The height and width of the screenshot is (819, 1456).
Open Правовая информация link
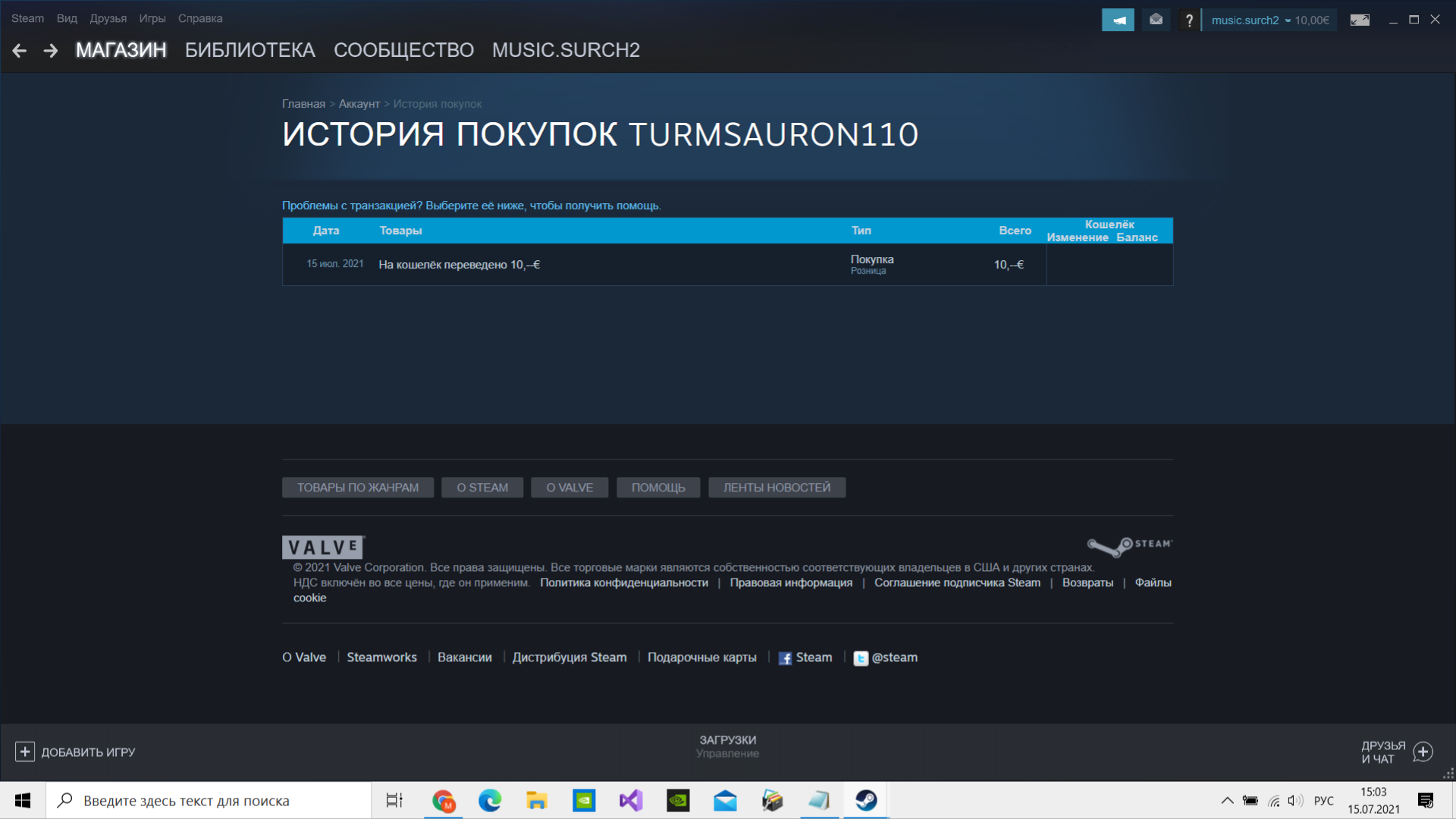(x=791, y=582)
